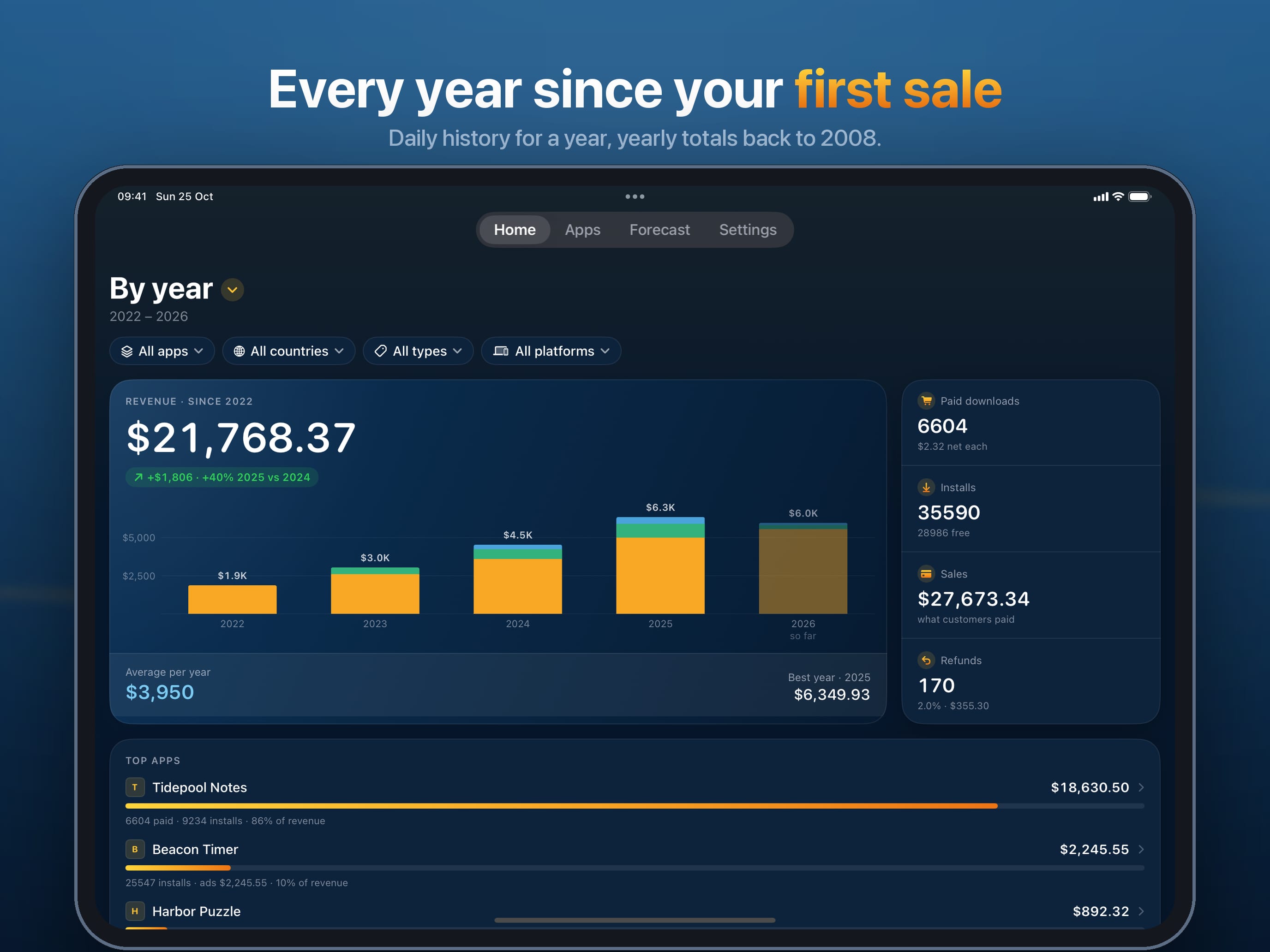Select the 2024 revenue bar
The width and height of the screenshot is (1270, 952).
pos(518,579)
